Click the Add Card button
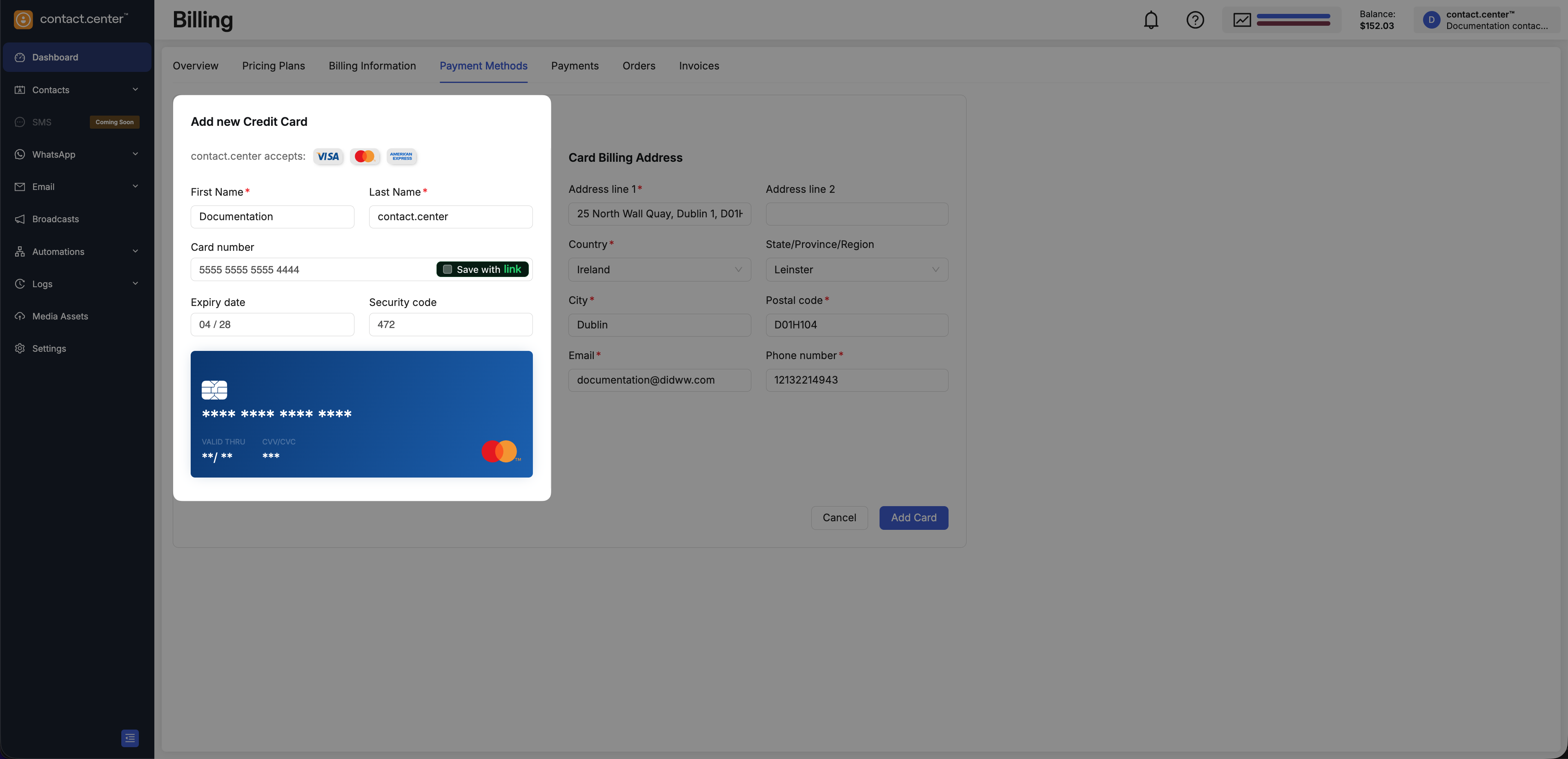1568x759 pixels. (913, 518)
